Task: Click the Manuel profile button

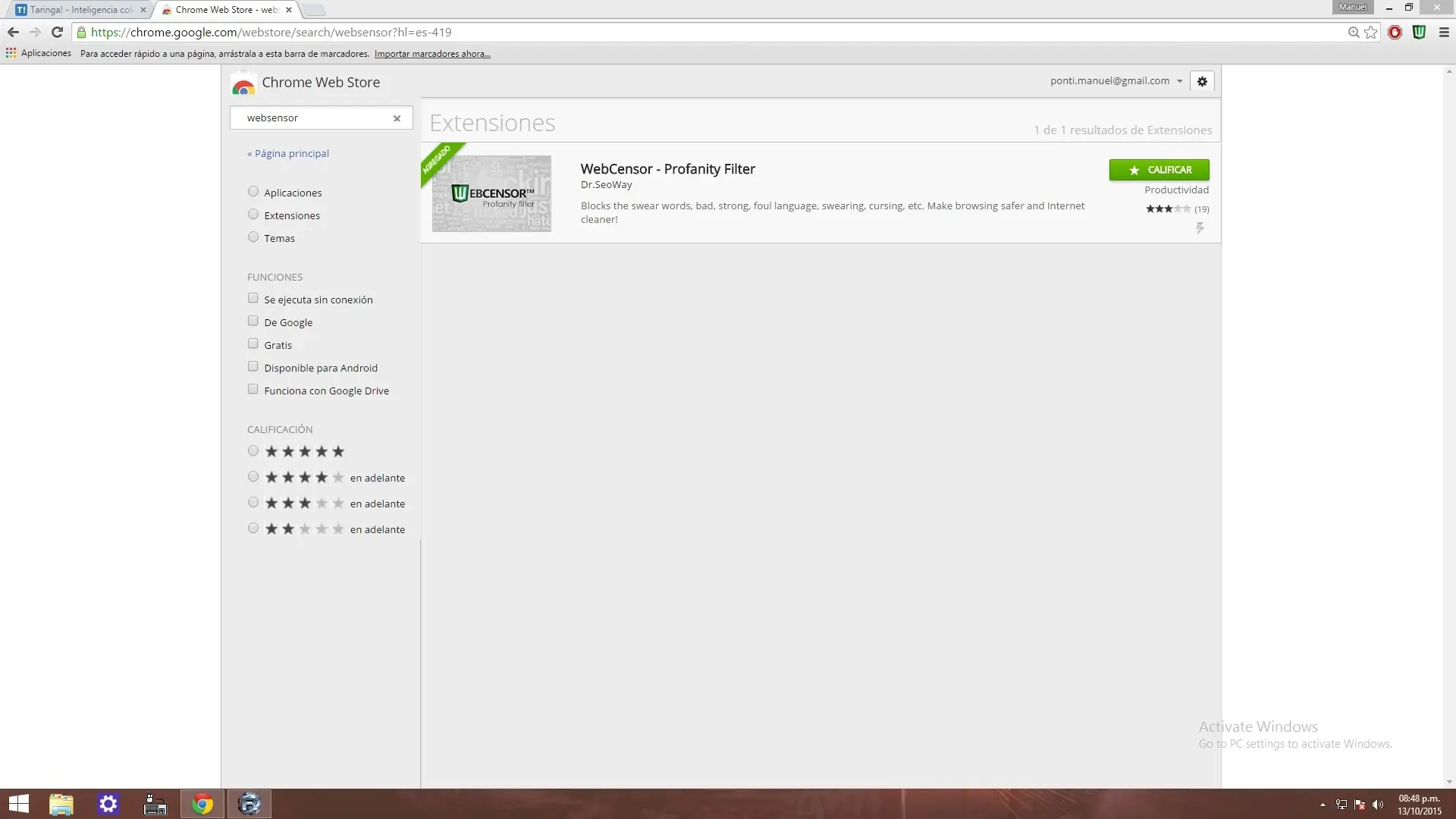Action: tap(1353, 7)
